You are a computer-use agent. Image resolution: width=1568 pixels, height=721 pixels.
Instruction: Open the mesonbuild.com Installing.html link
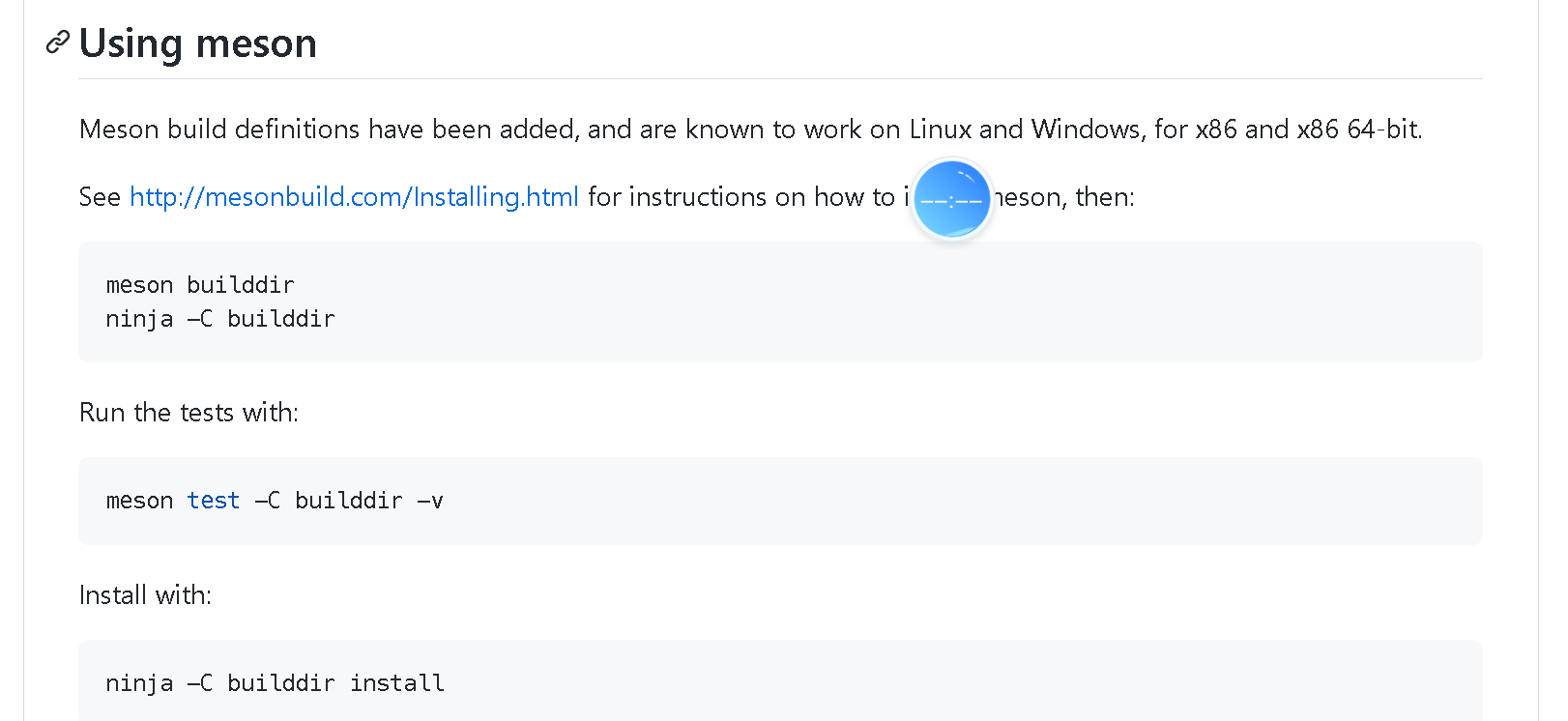354,196
